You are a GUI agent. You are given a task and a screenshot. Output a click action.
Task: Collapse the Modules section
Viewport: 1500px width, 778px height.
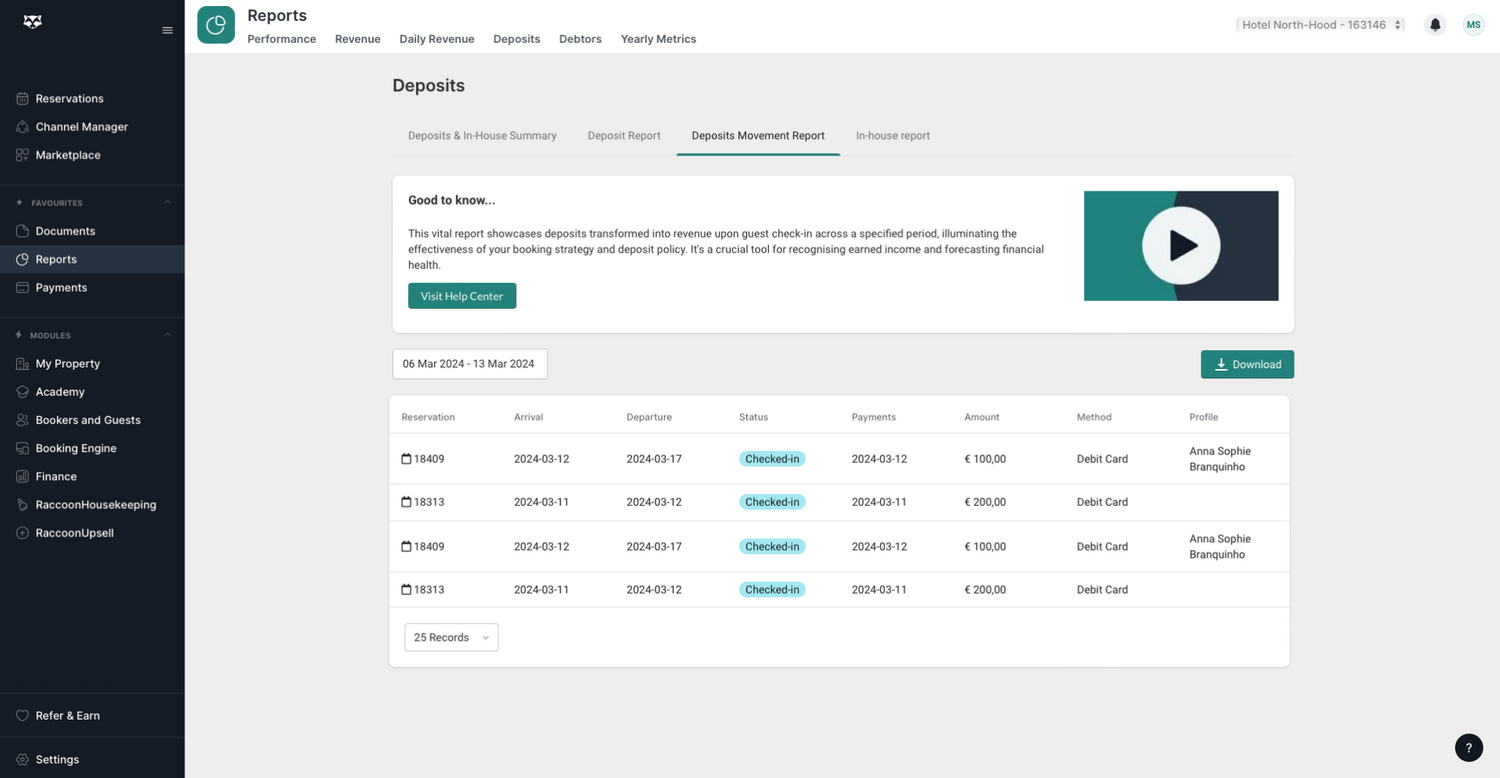pos(167,335)
